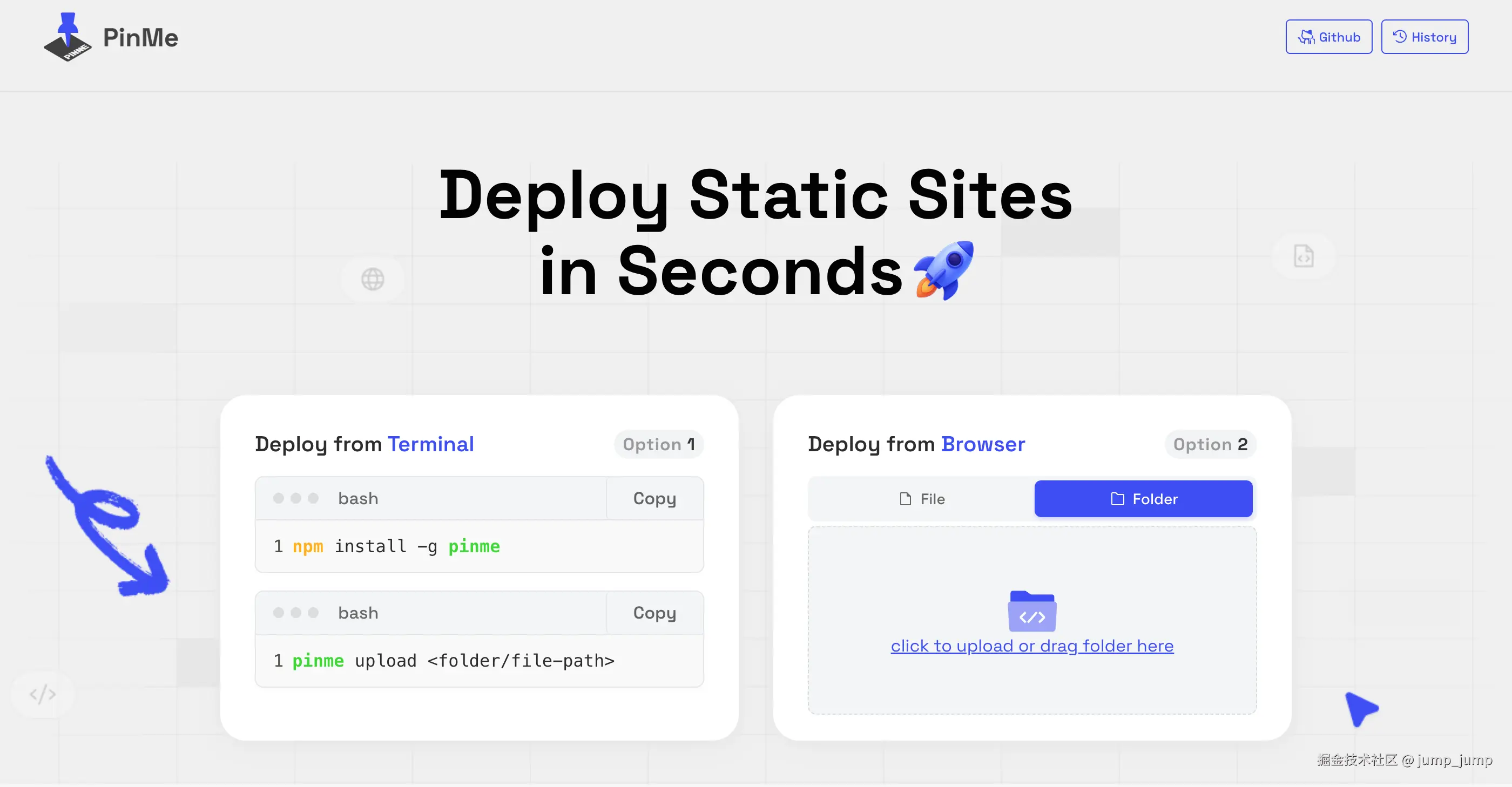Click the blue code folder upload icon
The height and width of the screenshot is (787, 1512).
click(1032, 612)
